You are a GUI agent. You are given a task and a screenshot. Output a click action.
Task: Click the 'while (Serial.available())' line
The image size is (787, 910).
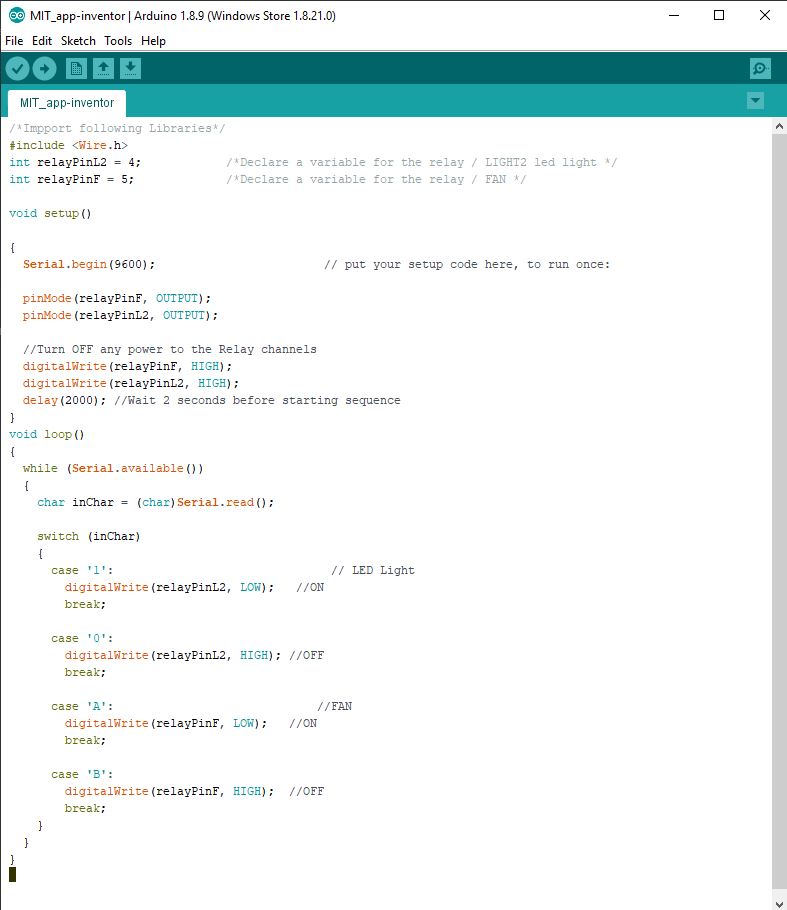click(113, 468)
